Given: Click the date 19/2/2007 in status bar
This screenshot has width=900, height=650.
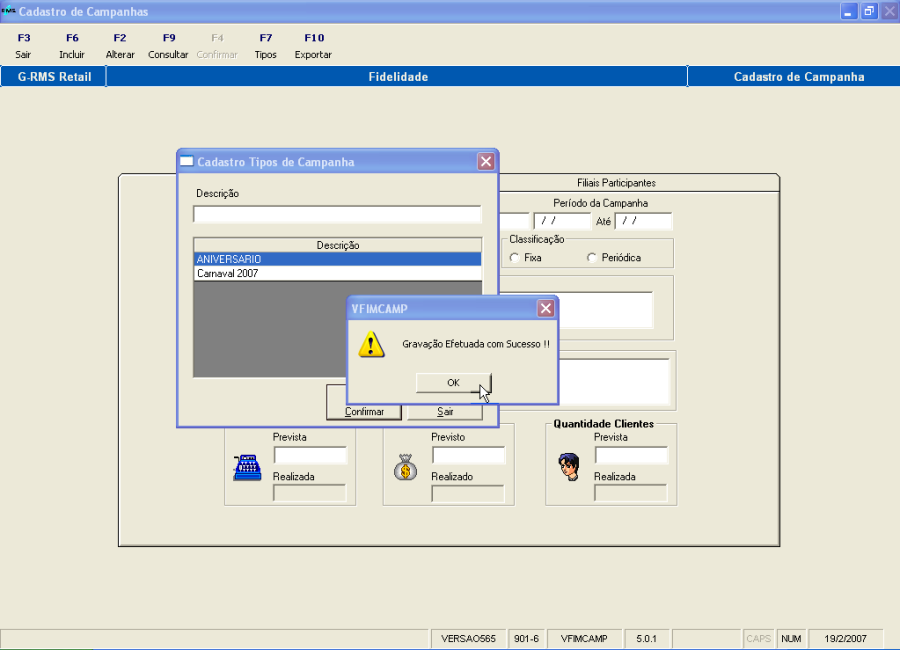Looking at the screenshot, I should click(x=845, y=639).
